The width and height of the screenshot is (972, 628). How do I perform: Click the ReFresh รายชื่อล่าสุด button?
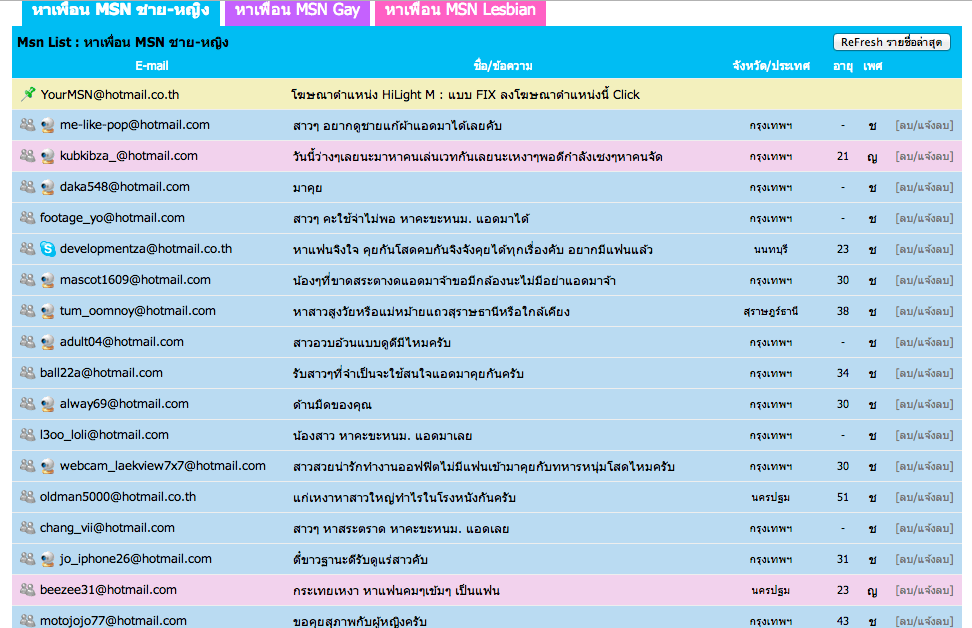891,42
